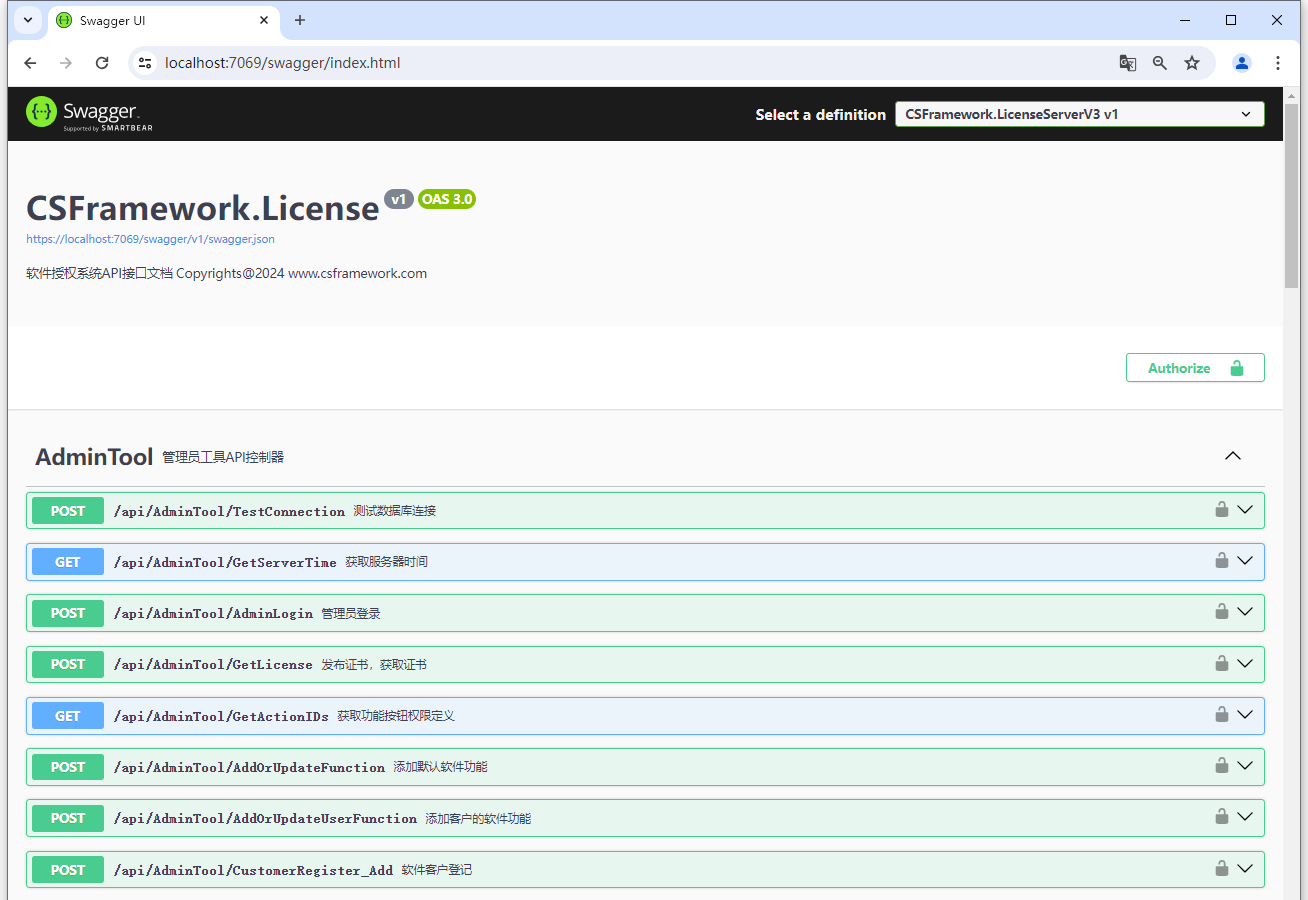Open the Select a definition dropdown

click(x=1079, y=114)
